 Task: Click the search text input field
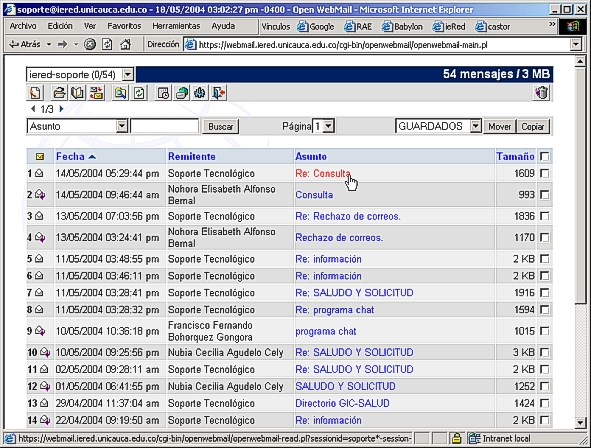pos(164,126)
